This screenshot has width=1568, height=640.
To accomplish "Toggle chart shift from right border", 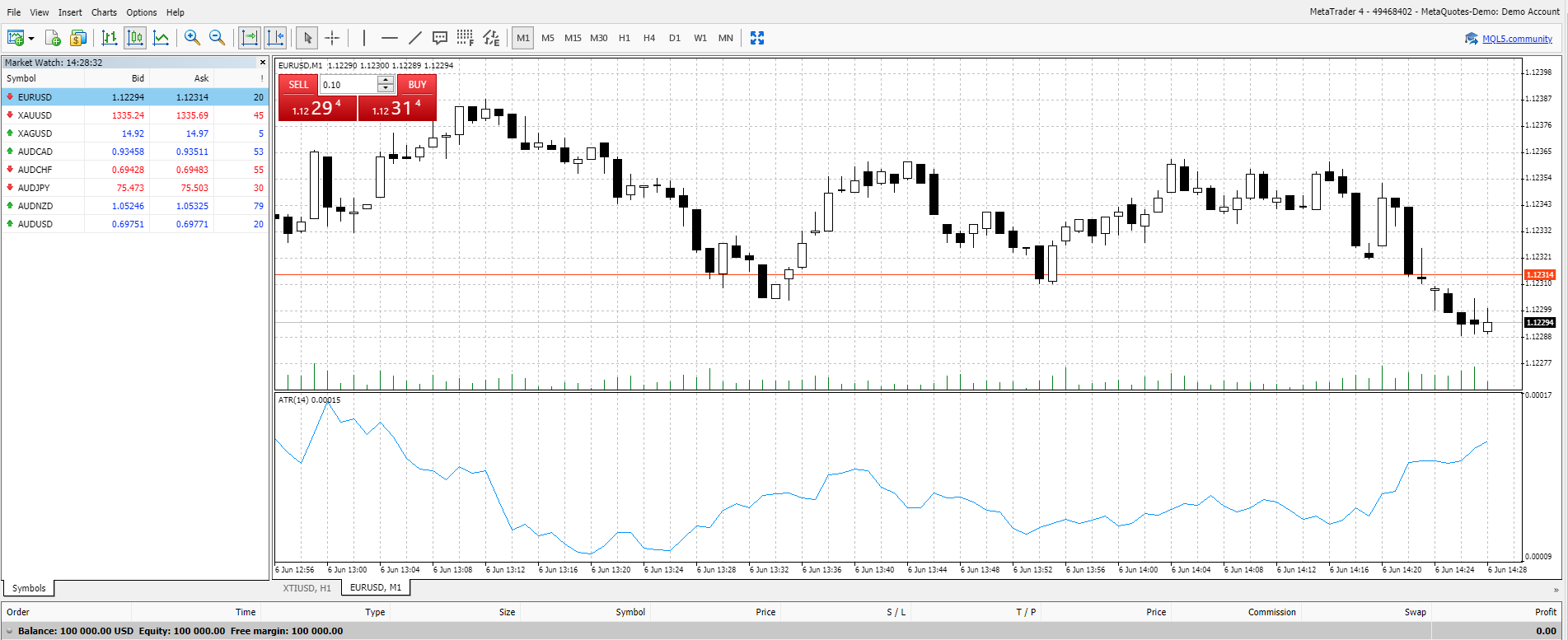I will [276, 38].
